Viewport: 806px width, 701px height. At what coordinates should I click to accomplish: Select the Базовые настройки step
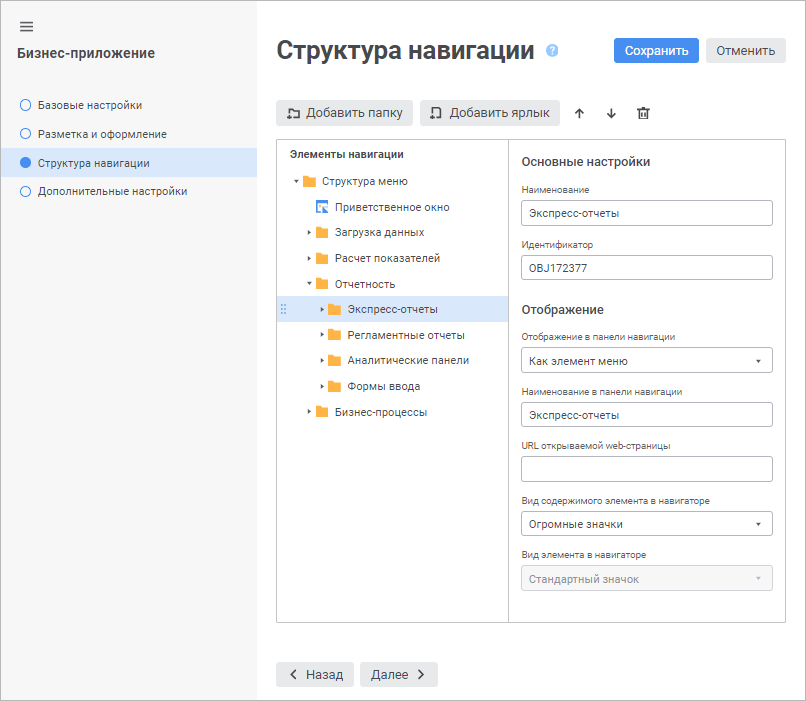coord(89,105)
